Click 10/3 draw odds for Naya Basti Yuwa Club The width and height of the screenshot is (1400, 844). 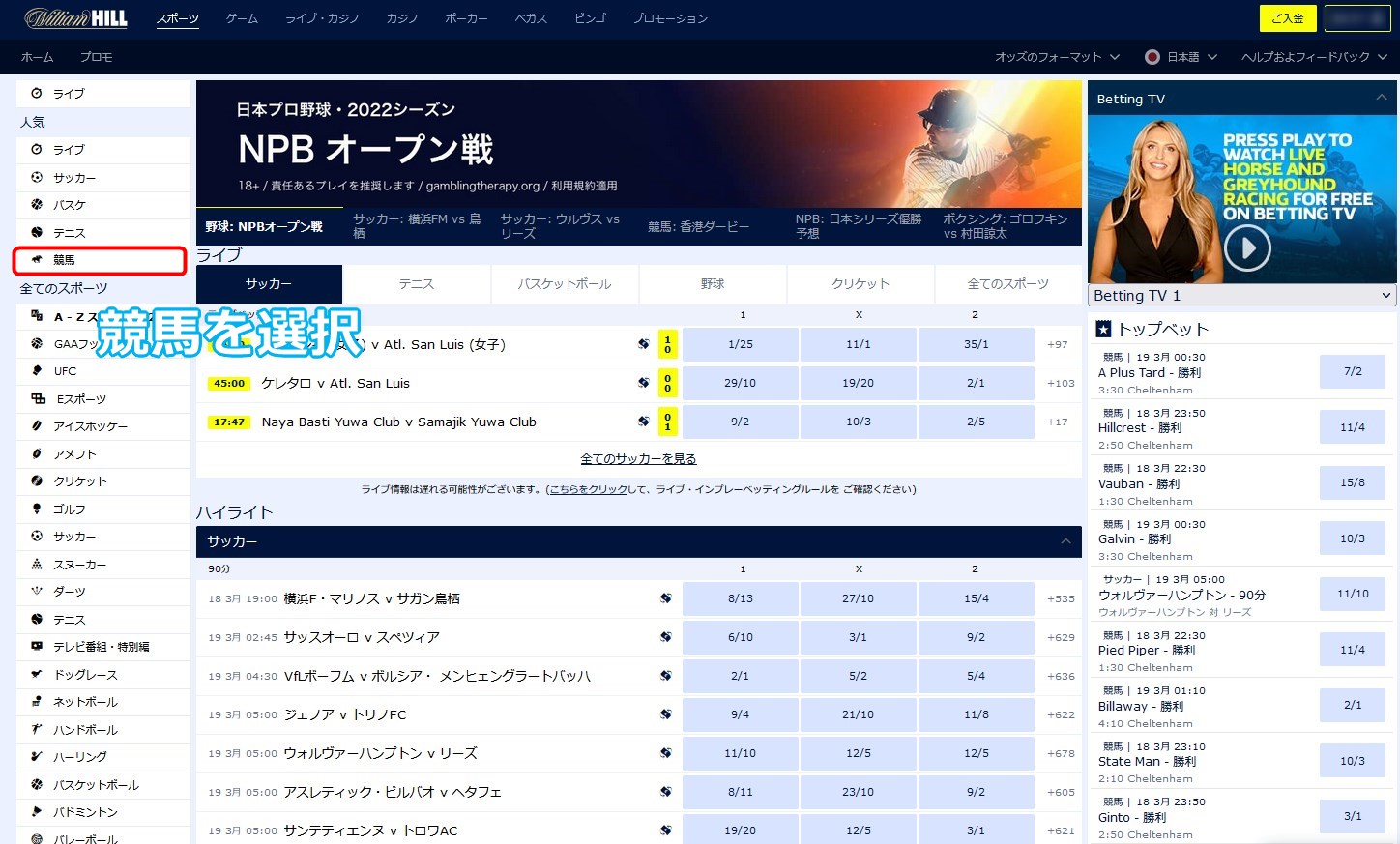(x=858, y=422)
